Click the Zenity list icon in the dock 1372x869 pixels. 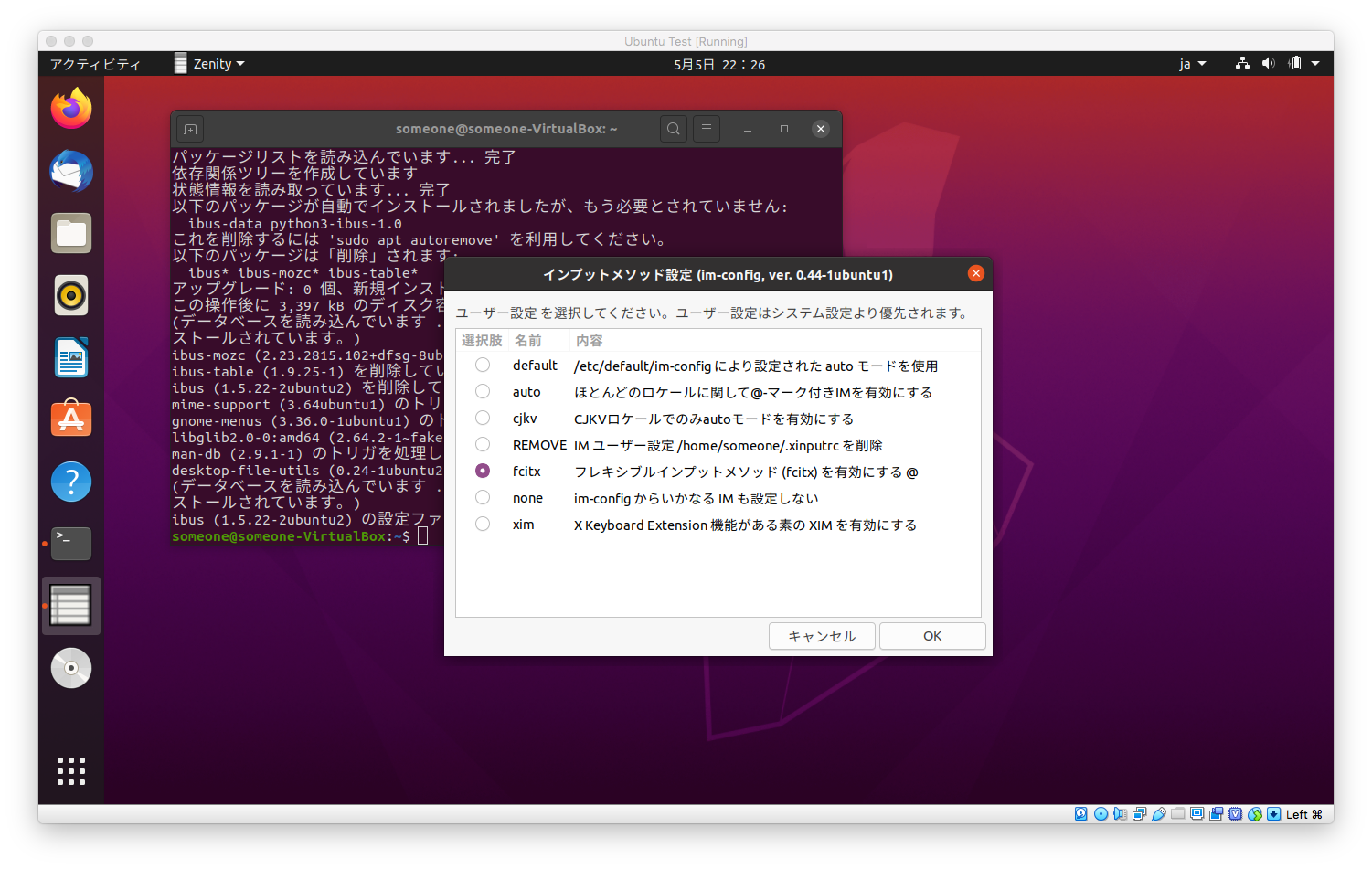pyautogui.click(x=71, y=605)
